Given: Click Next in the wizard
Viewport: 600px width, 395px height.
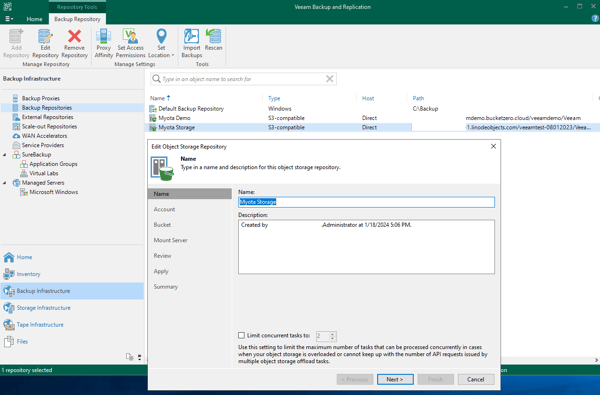Looking at the screenshot, I should coord(395,379).
